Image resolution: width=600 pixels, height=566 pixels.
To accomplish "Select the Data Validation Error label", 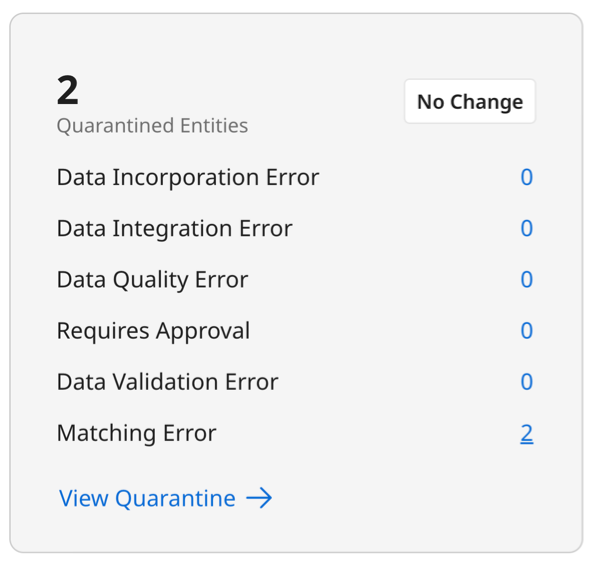I will [x=167, y=382].
